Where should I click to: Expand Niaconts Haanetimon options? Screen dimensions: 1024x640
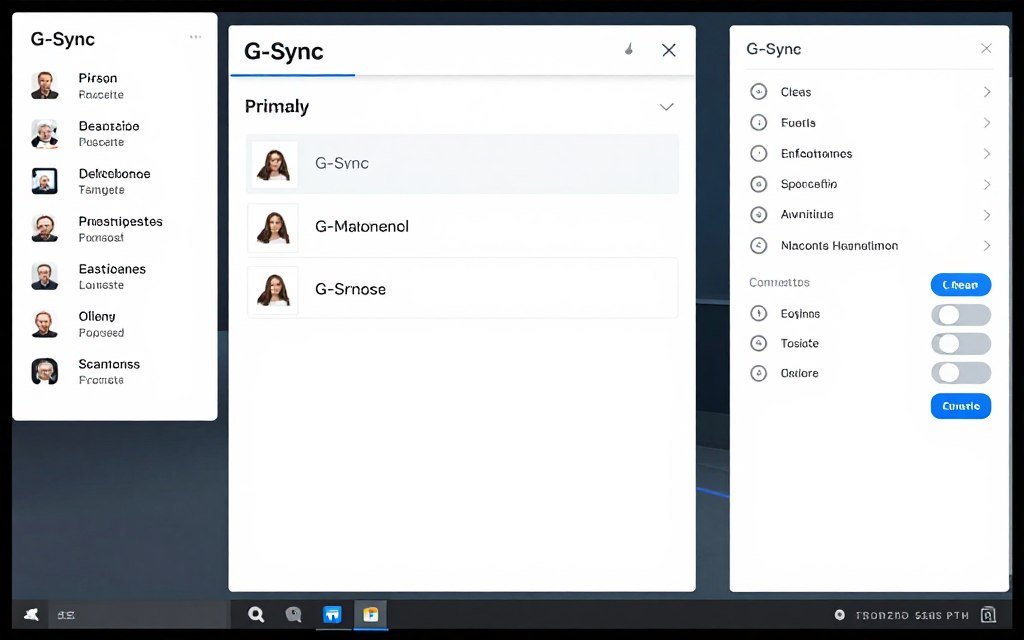[x=987, y=245]
